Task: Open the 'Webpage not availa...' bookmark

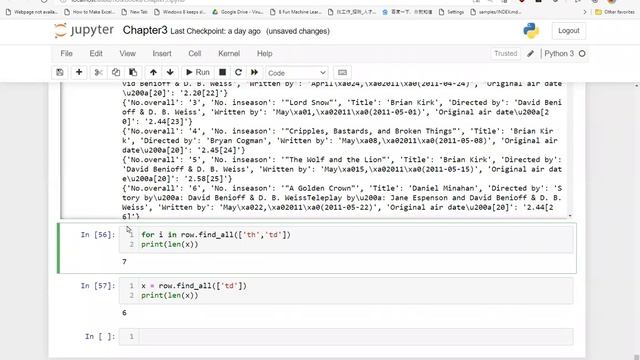Action: click(x=32, y=12)
